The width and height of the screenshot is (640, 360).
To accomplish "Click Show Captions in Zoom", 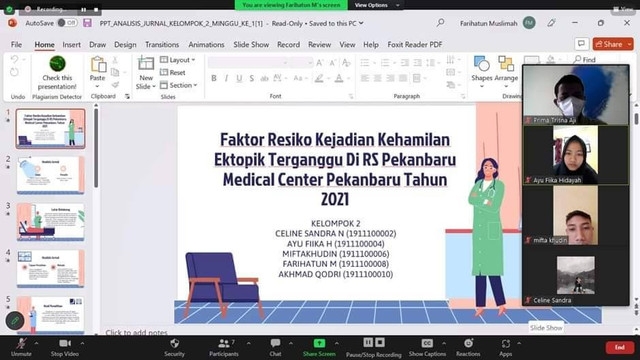I will click(x=427, y=348).
